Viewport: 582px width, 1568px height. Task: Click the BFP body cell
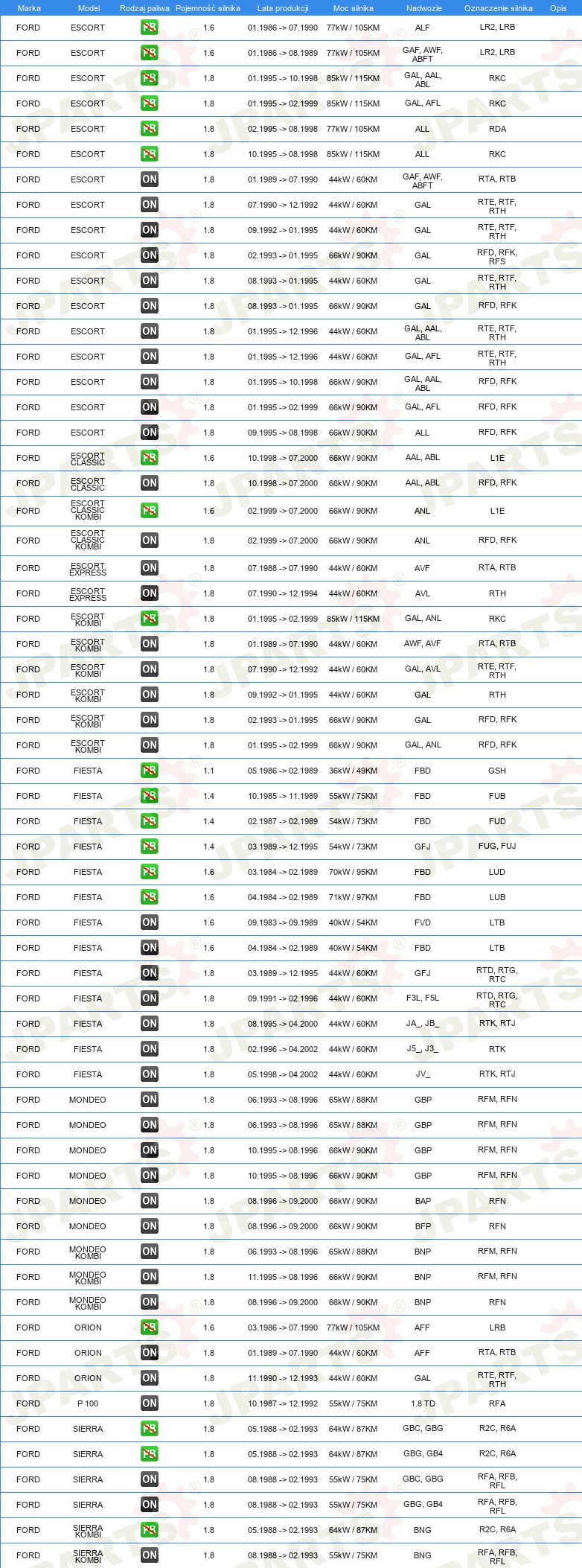coord(423,1226)
